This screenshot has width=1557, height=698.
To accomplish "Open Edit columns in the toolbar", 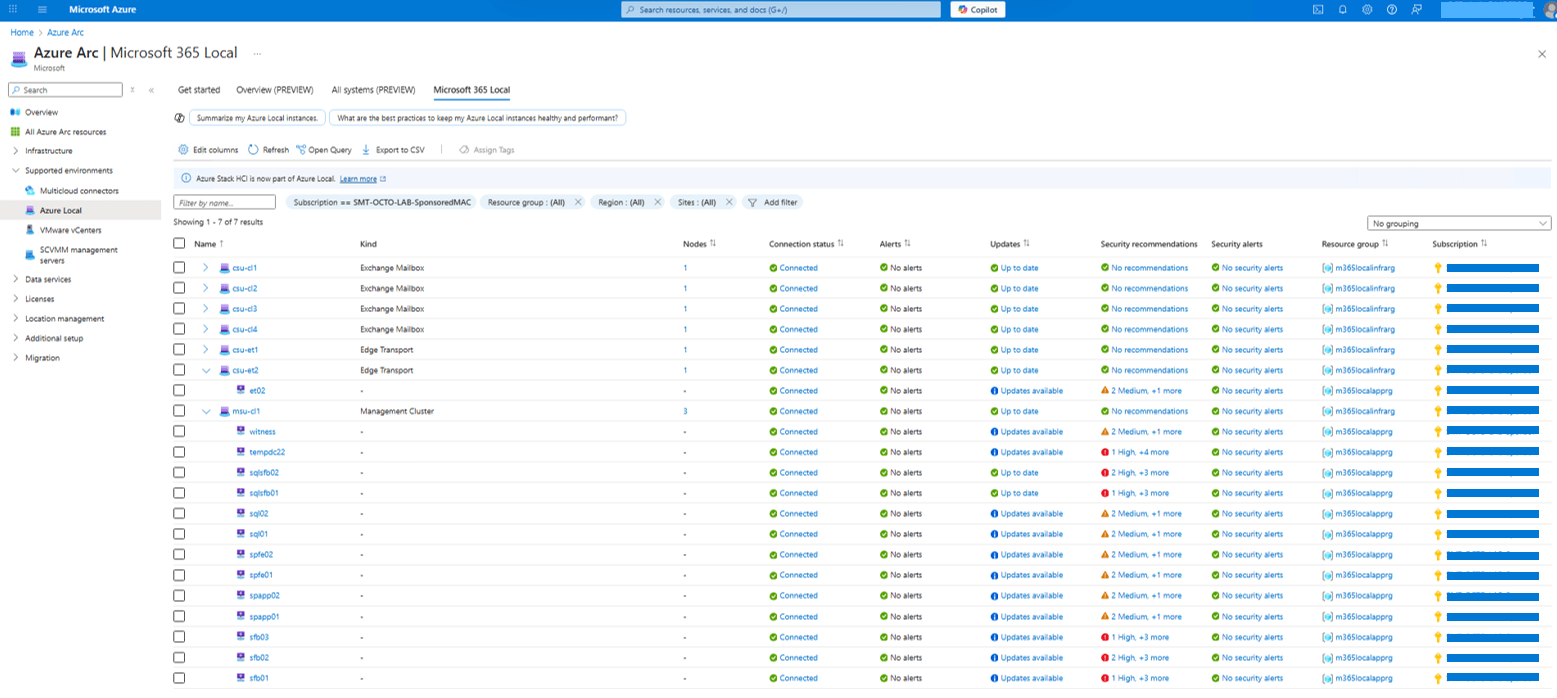I will (207, 149).
